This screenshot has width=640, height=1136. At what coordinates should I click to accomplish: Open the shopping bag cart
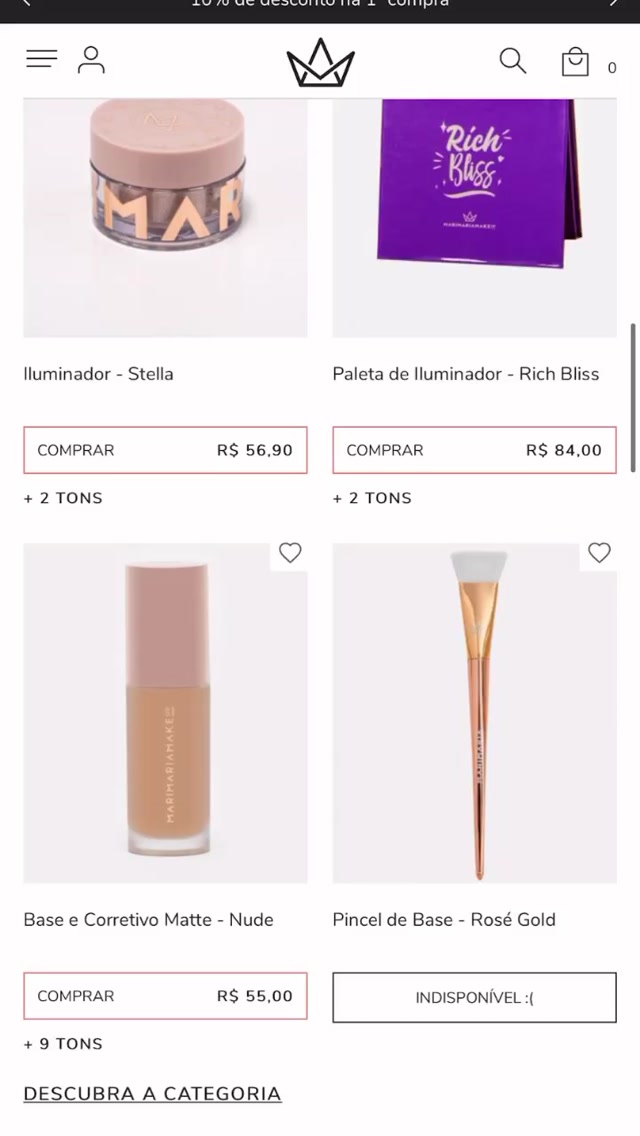(575, 62)
